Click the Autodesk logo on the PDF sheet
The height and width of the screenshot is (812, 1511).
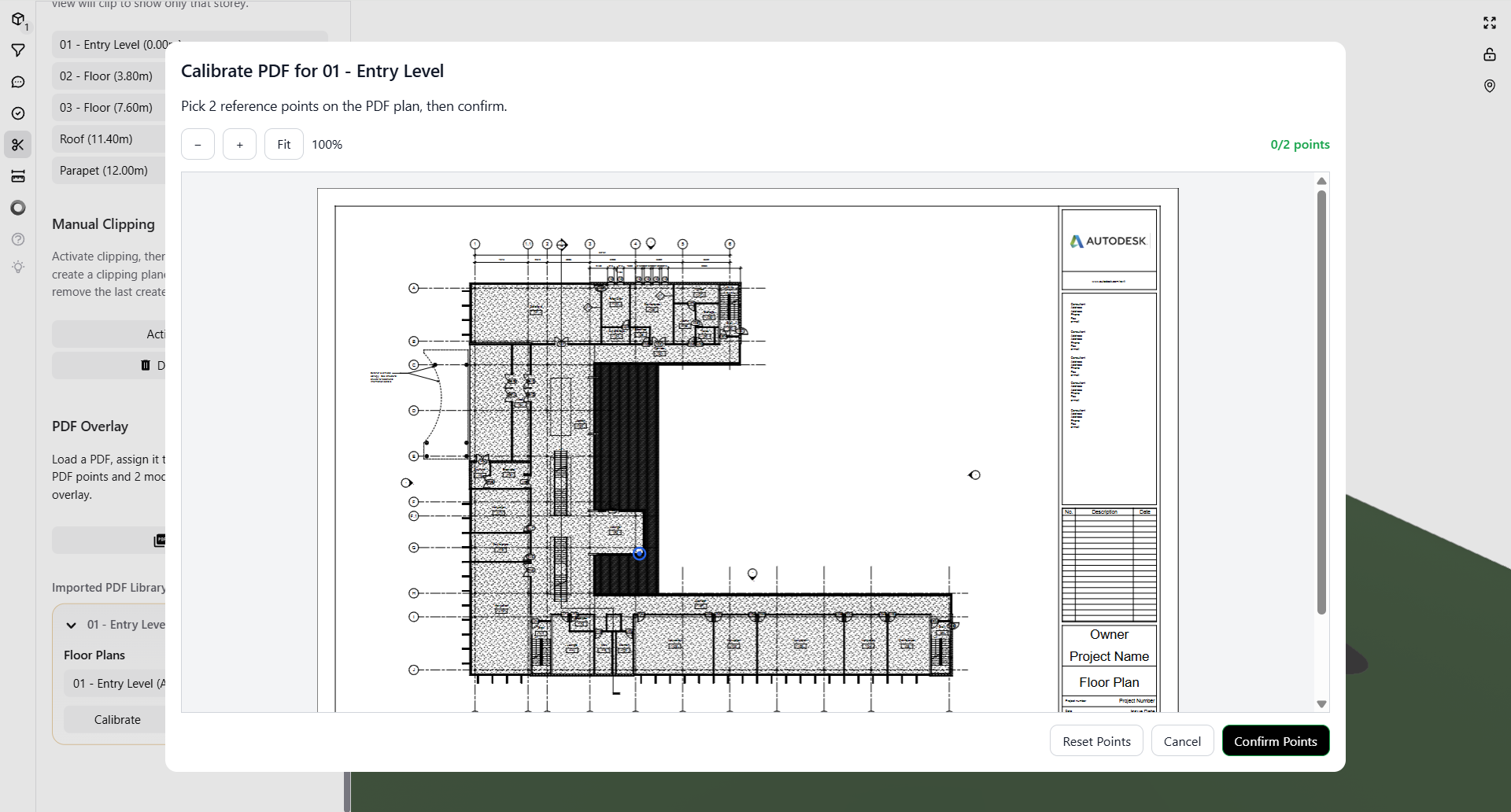pos(1108,241)
